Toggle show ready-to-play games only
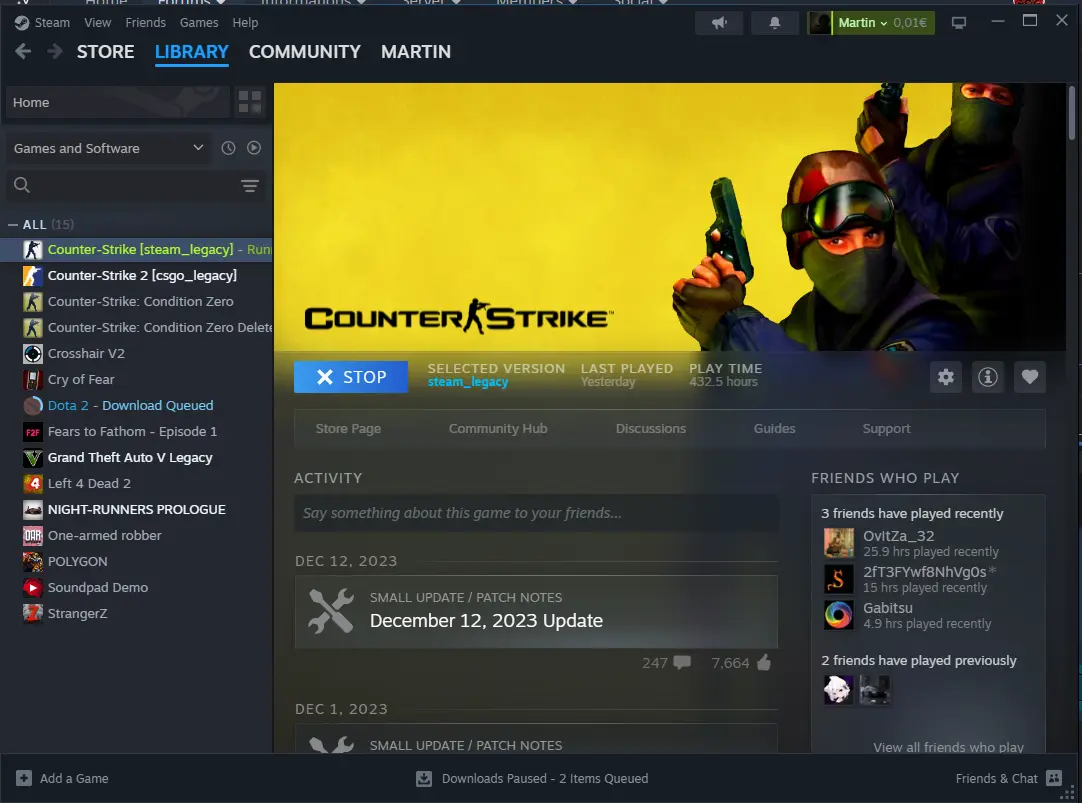The width and height of the screenshot is (1082, 803). click(254, 148)
